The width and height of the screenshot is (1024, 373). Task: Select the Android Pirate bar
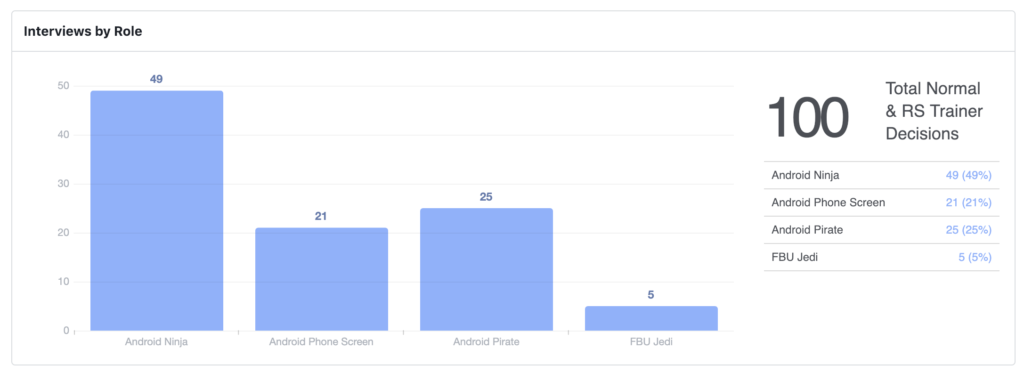click(x=487, y=269)
